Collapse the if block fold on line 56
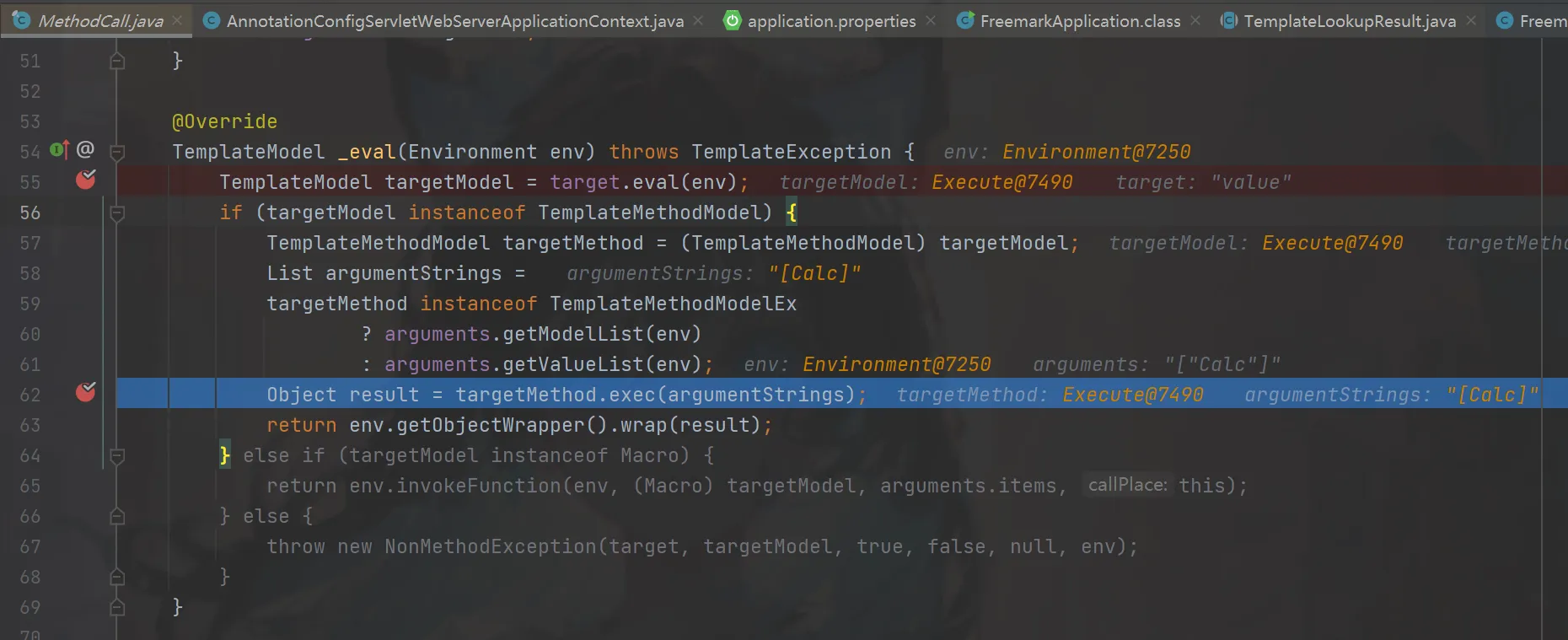Screen dimensions: 1568x640 (117, 213)
